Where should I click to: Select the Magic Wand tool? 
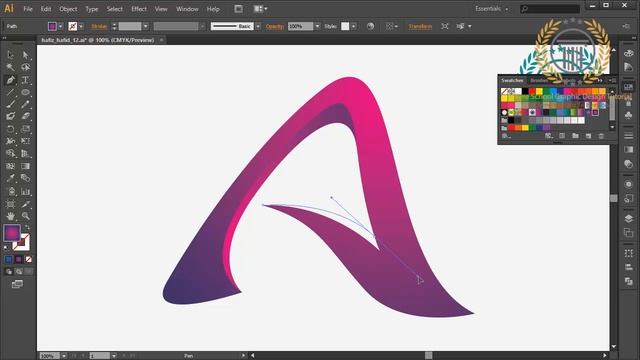click(11, 67)
